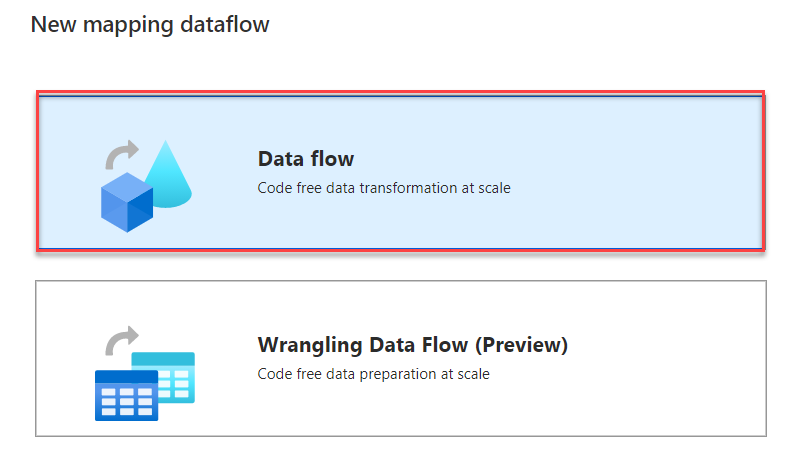Click the dark blue table icon

126,394
